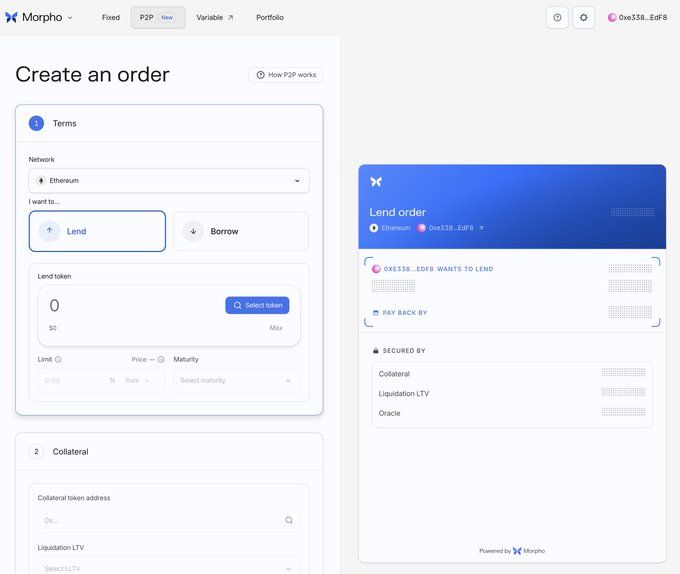Image resolution: width=680 pixels, height=574 pixels.
Task: Click the Ethereum icon on order card
Action: (x=374, y=228)
